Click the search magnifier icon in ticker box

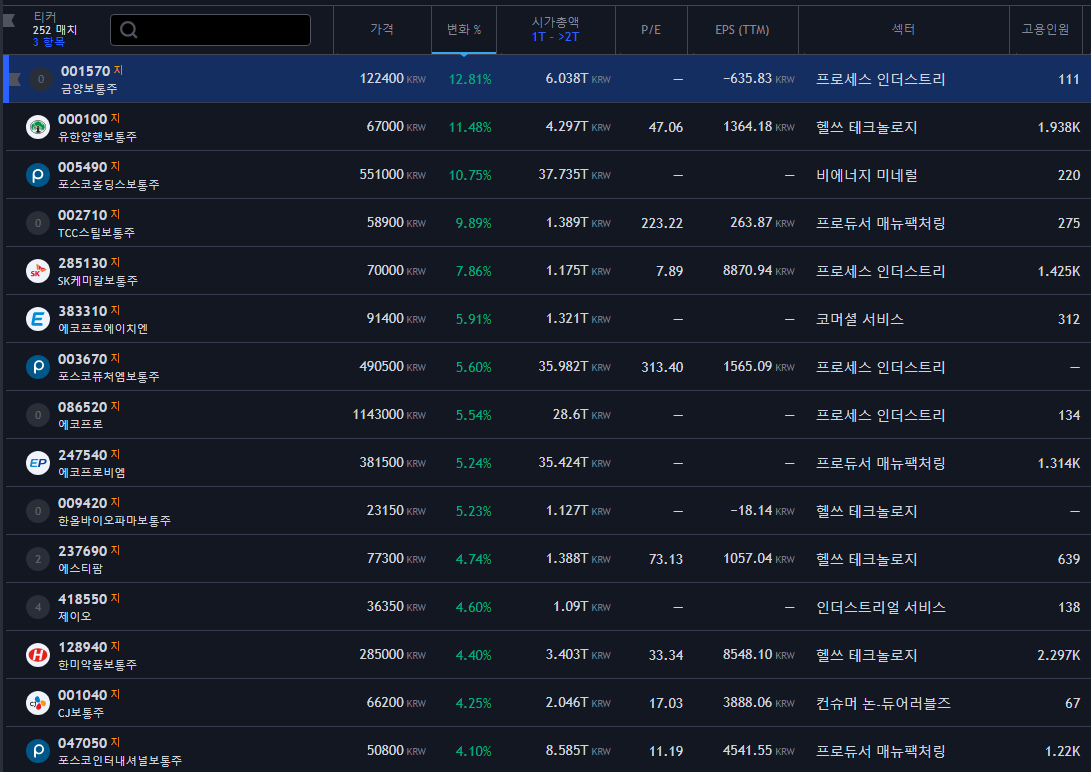pos(129,30)
